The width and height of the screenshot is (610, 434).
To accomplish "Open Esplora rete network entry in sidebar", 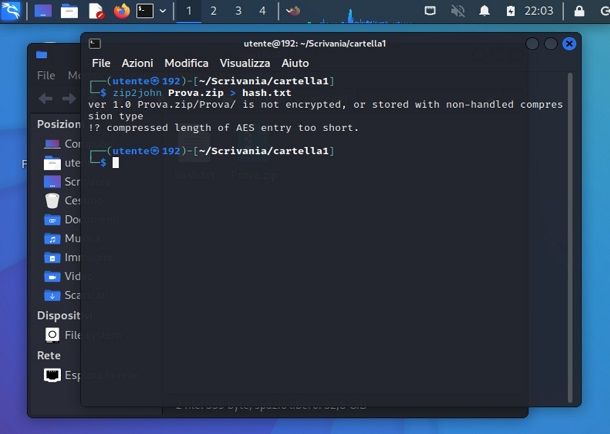I will (61, 375).
